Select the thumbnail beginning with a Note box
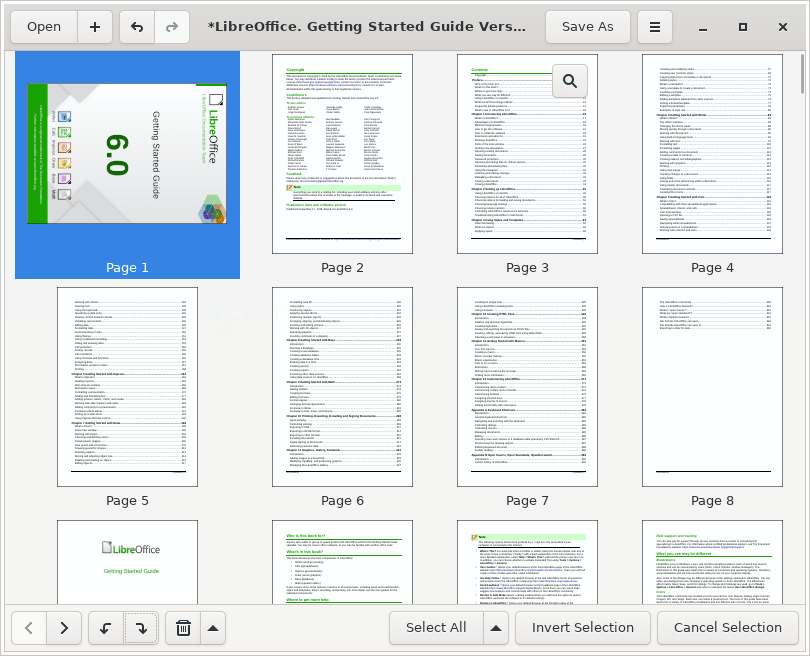The height and width of the screenshot is (656, 810). (527, 562)
